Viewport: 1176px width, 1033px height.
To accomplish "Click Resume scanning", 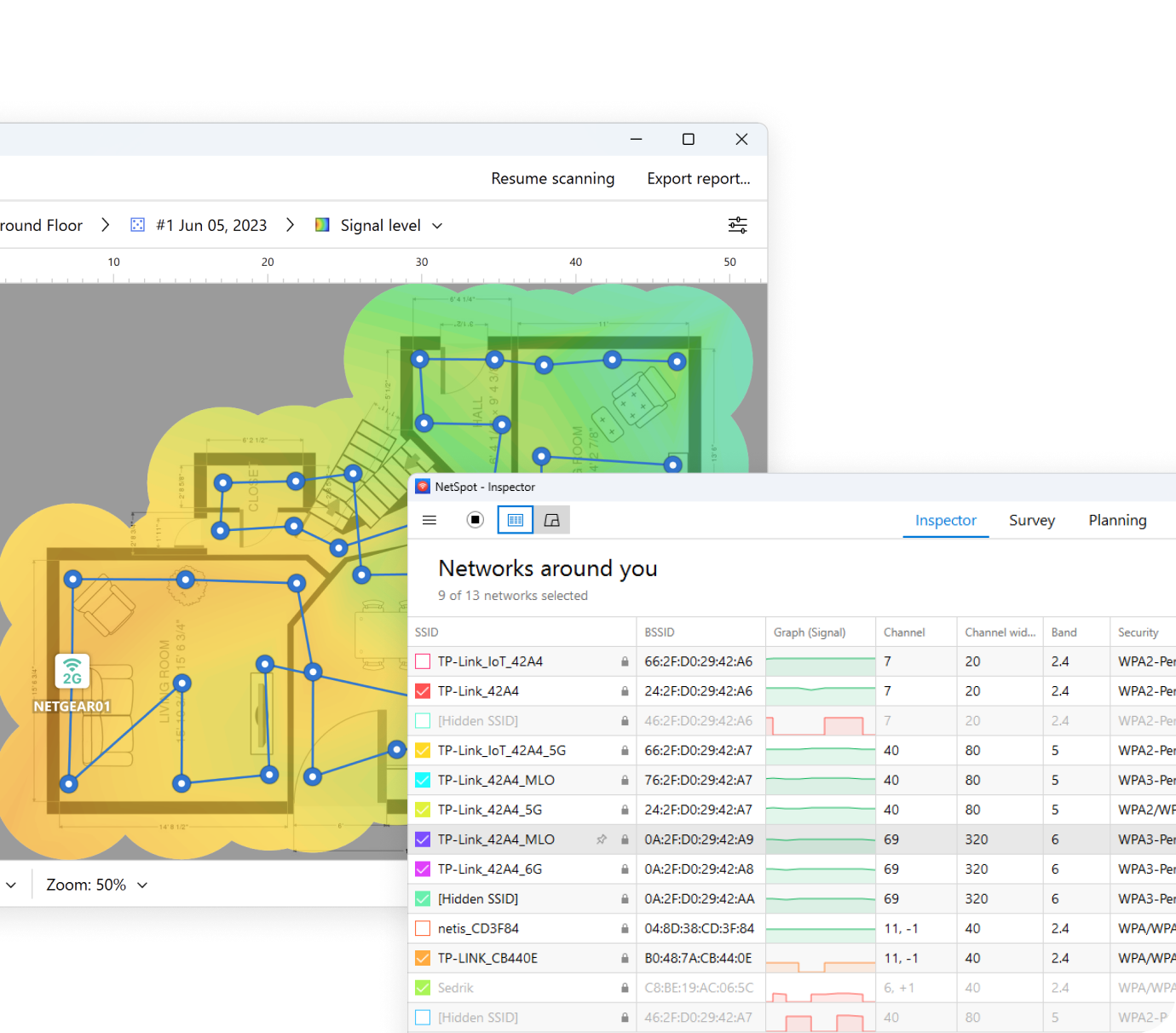I will 553,179.
